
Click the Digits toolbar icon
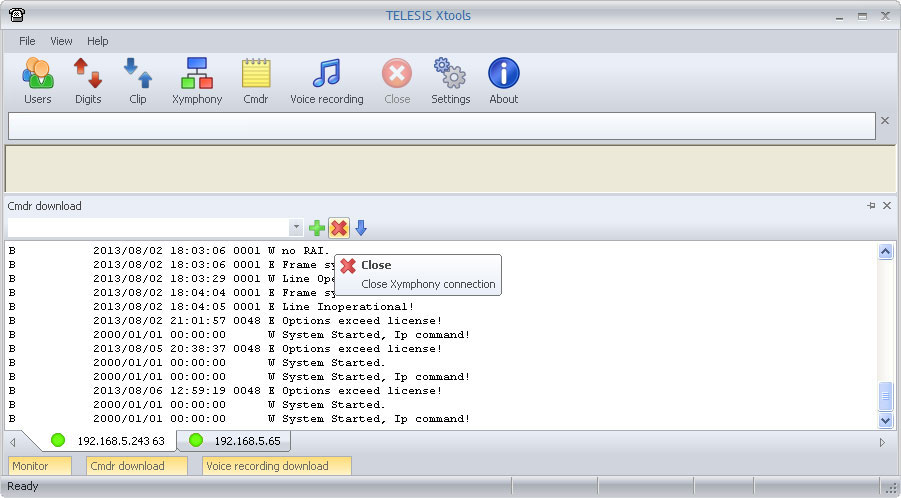click(x=88, y=81)
